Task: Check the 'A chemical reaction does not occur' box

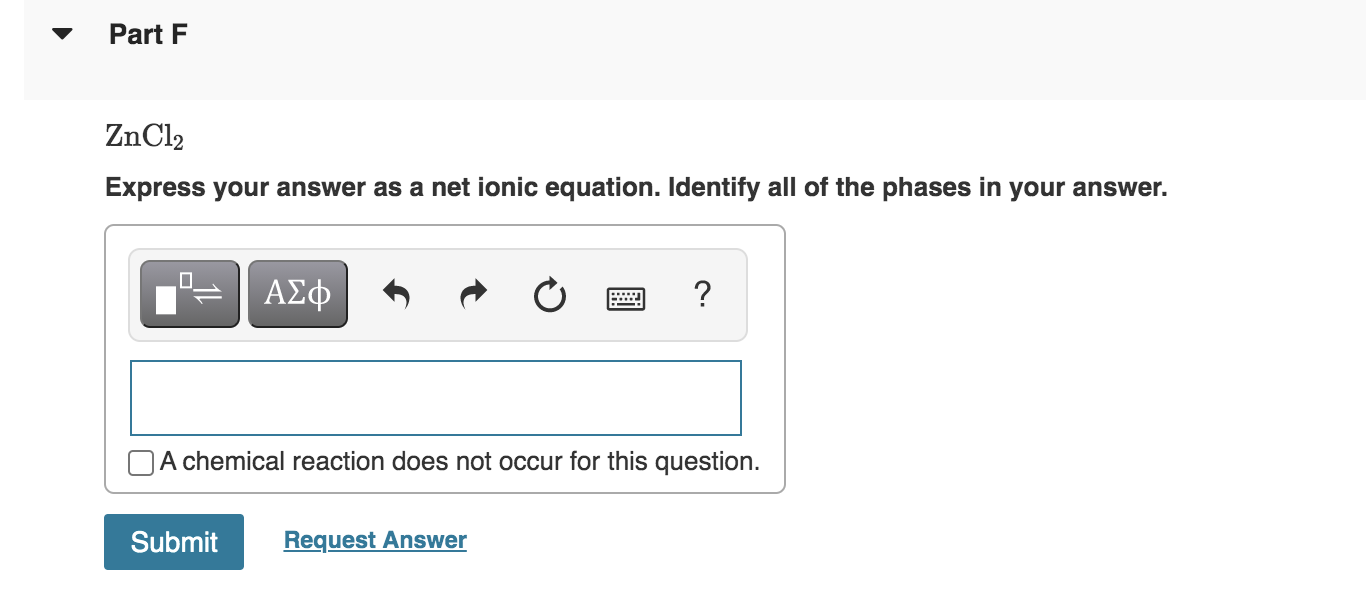Action: point(140,462)
